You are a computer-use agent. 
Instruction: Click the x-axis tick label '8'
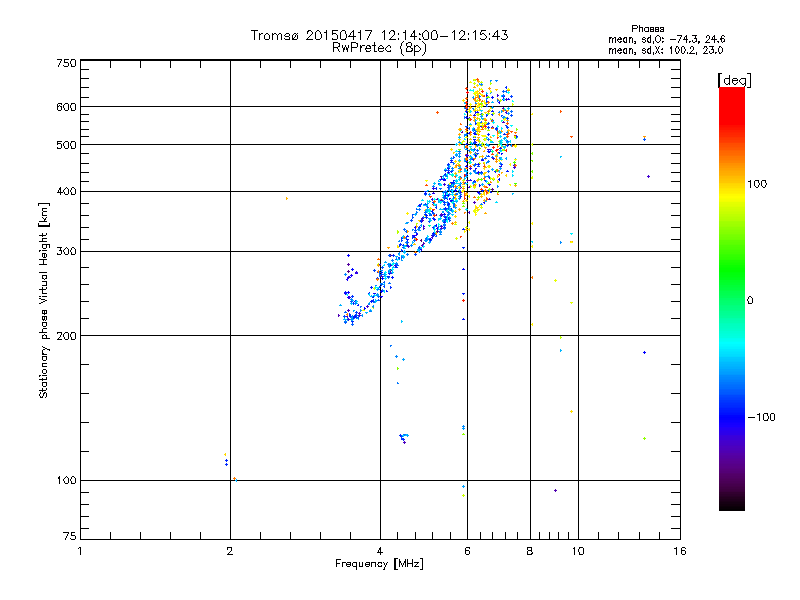(x=530, y=551)
